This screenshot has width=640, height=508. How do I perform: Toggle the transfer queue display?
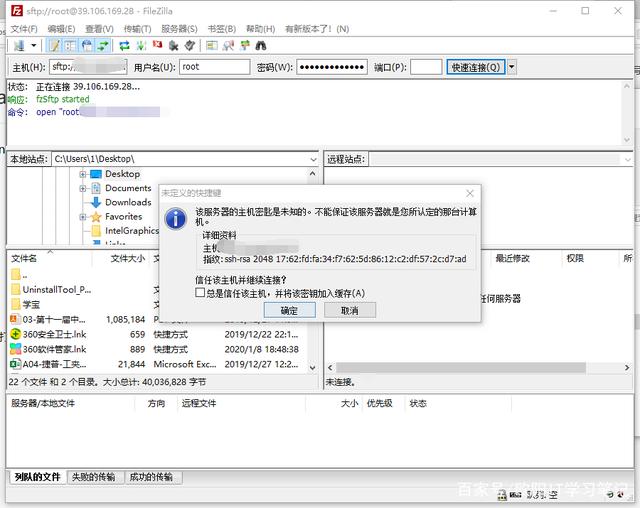coord(103,46)
